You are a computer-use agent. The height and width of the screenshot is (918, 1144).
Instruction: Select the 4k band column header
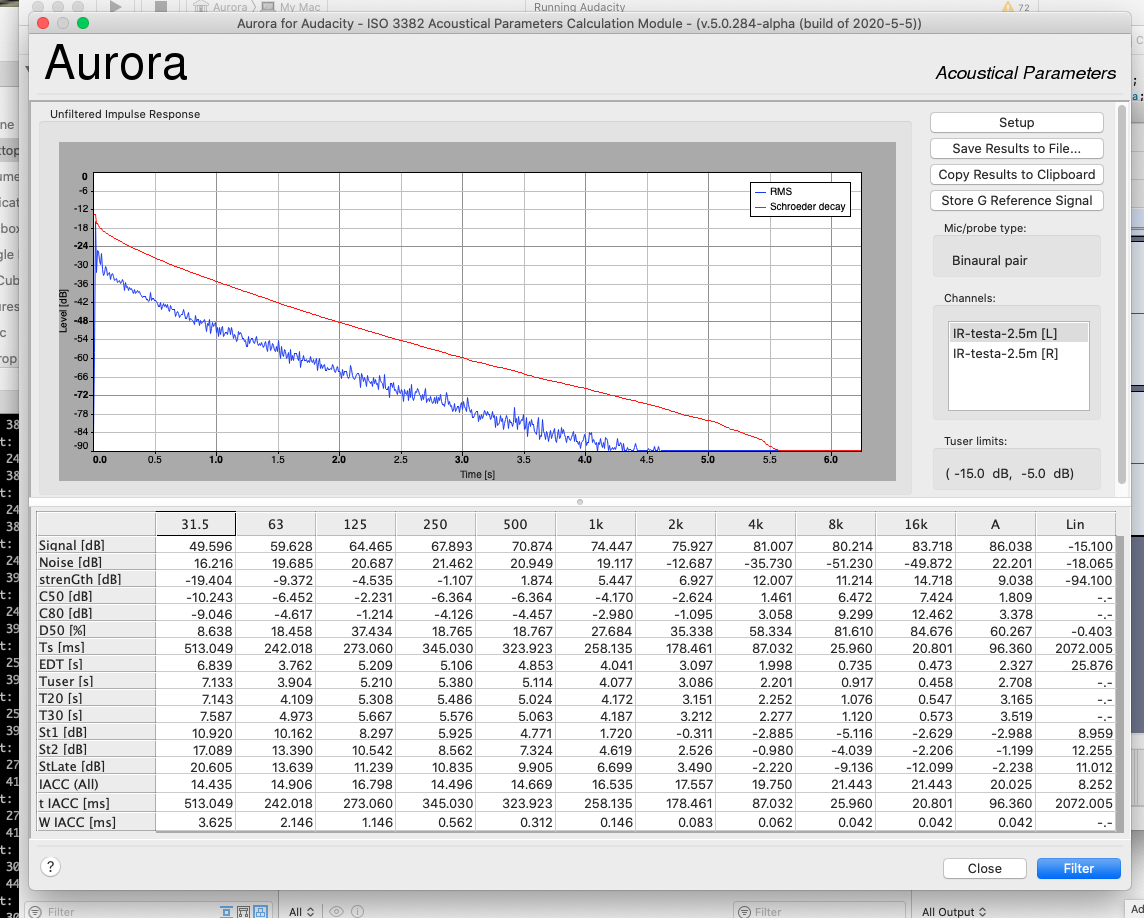[x=755, y=524]
